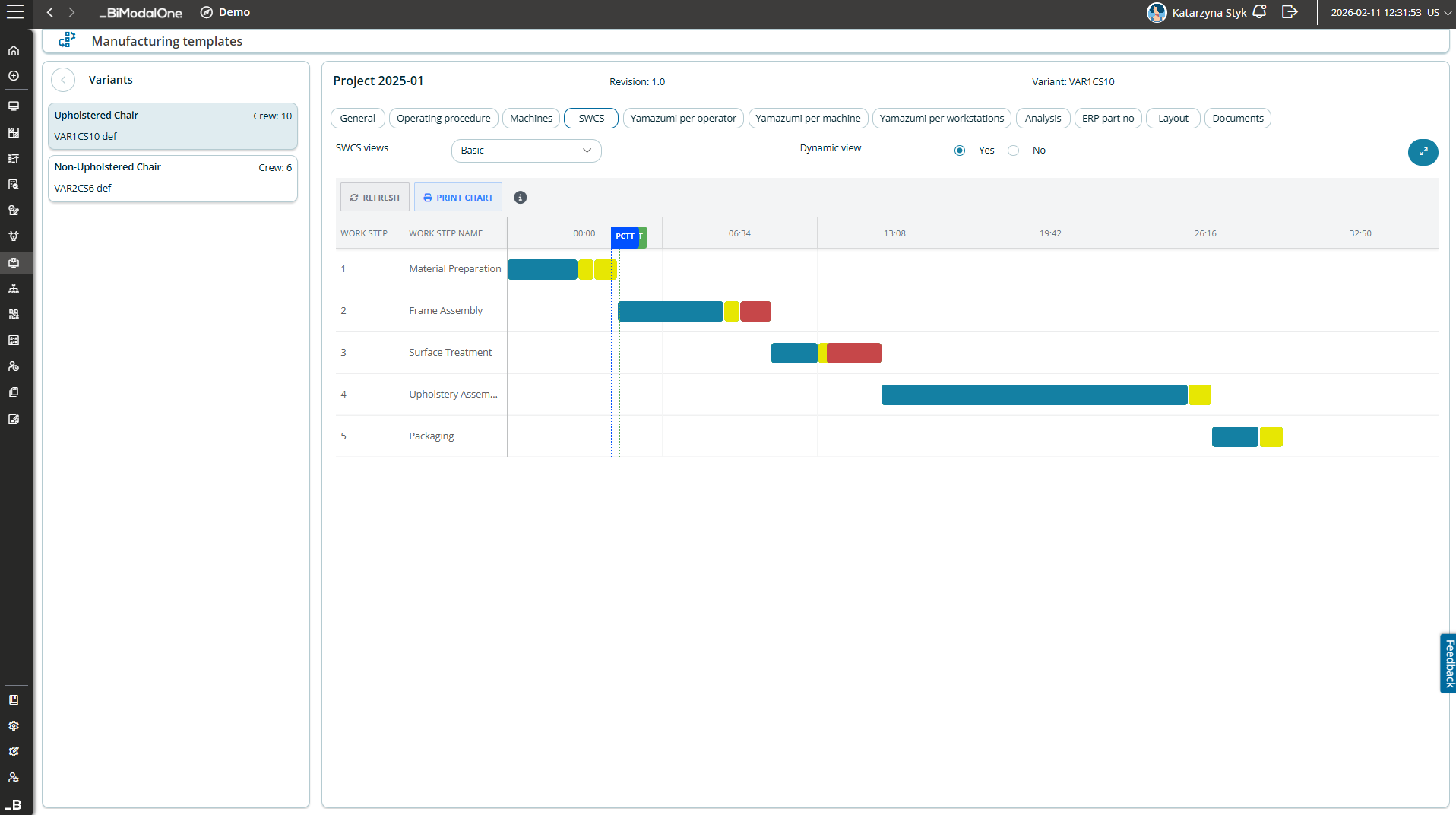Open the Operating procedure tab
Screen dimensions: 1456x815
pyautogui.click(x=443, y=119)
